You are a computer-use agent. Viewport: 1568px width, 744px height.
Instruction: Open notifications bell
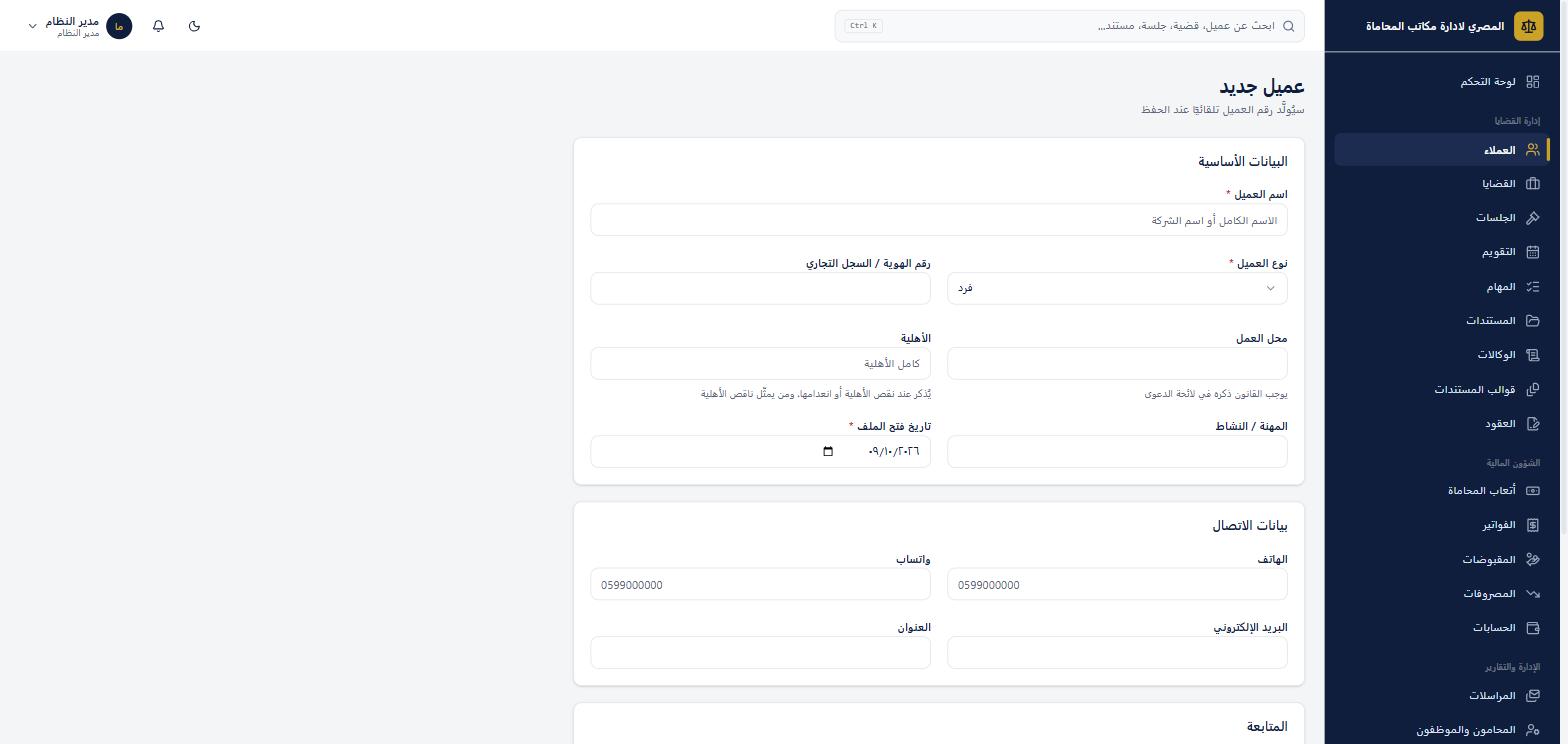pos(158,26)
